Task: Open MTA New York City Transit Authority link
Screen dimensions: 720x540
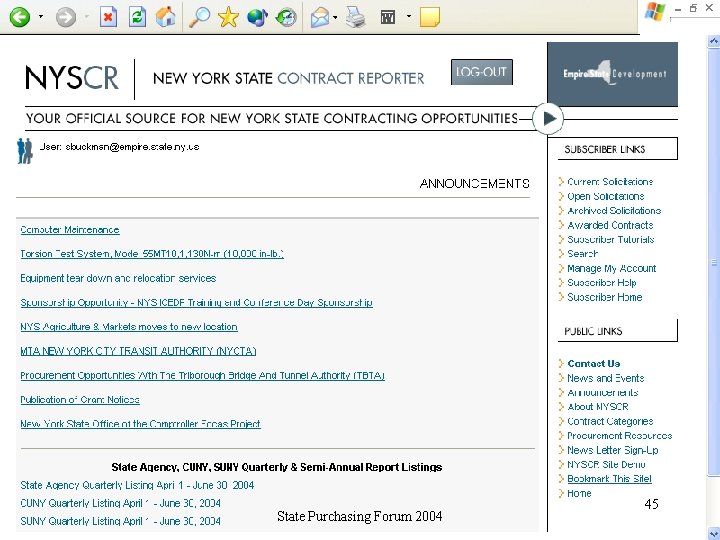Action: 138,351
